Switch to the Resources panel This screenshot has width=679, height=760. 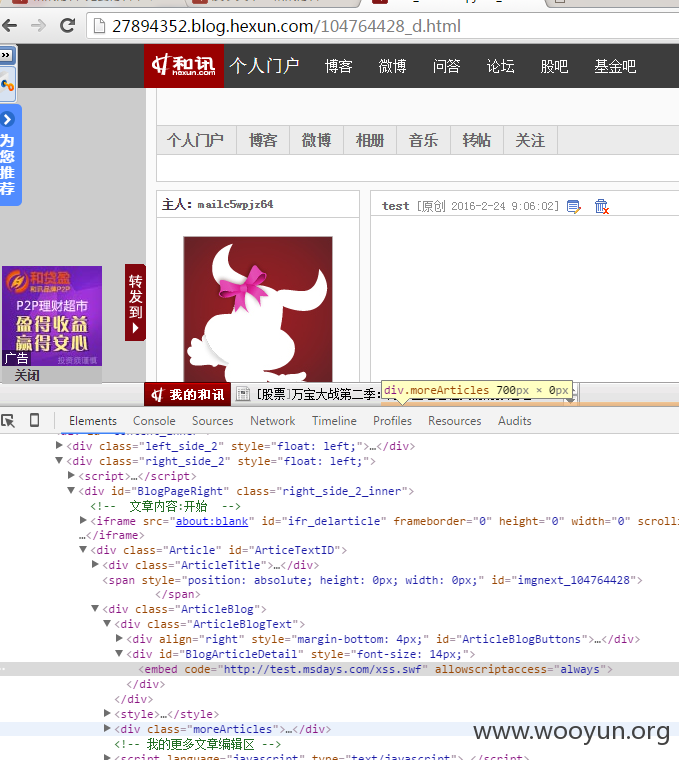click(455, 421)
